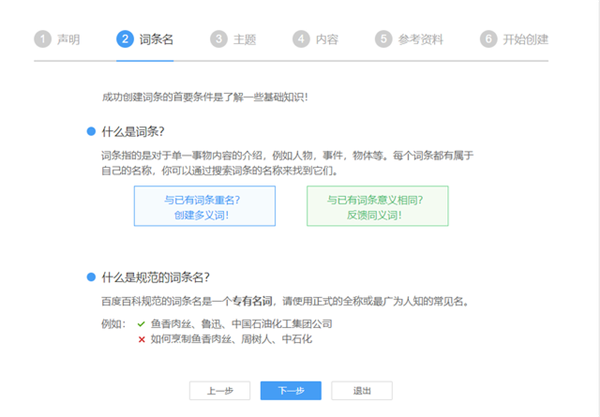This screenshot has width=600, height=417.
Task: Click the text 如何烹制鱼香肉丝、周树人、中石化
Action: pos(231,339)
